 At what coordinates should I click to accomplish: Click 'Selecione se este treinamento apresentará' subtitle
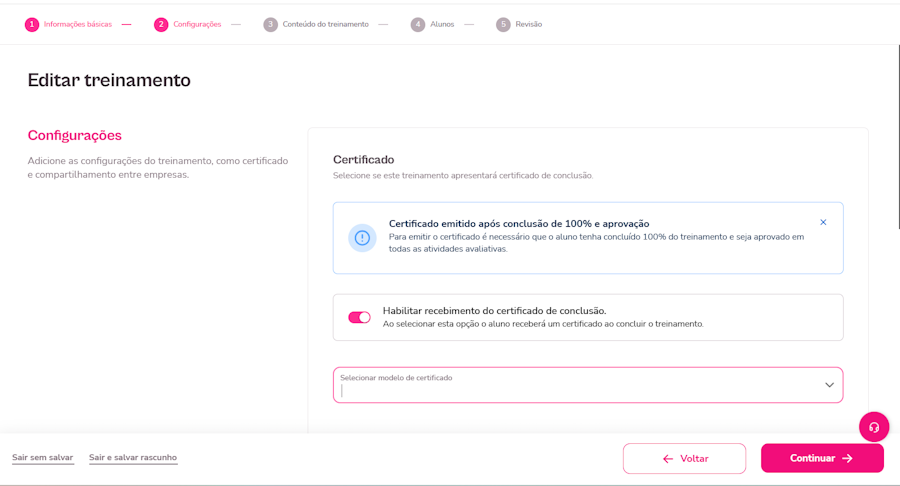tap(463, 176)
